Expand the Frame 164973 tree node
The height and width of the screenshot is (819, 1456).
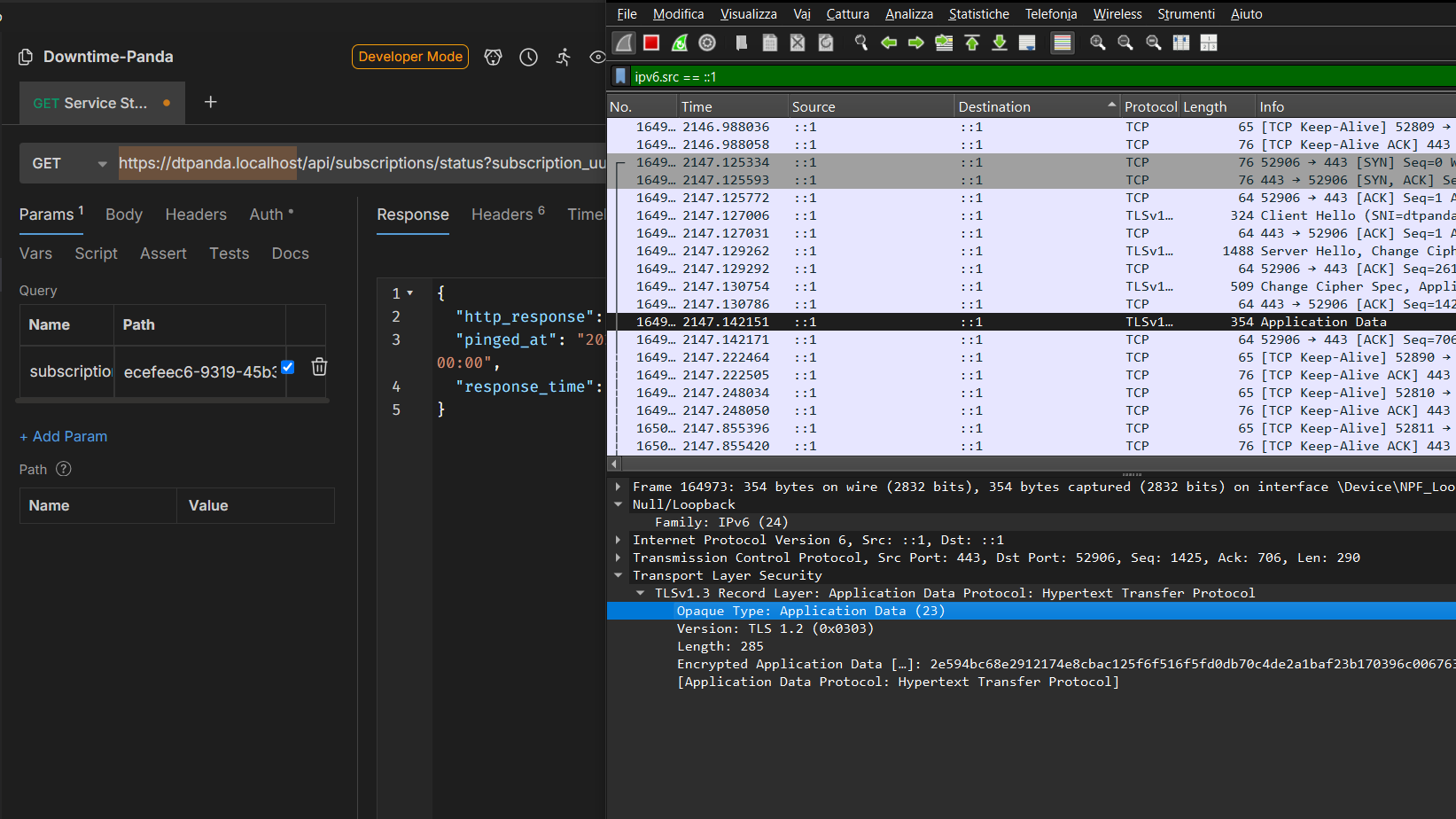618,487
